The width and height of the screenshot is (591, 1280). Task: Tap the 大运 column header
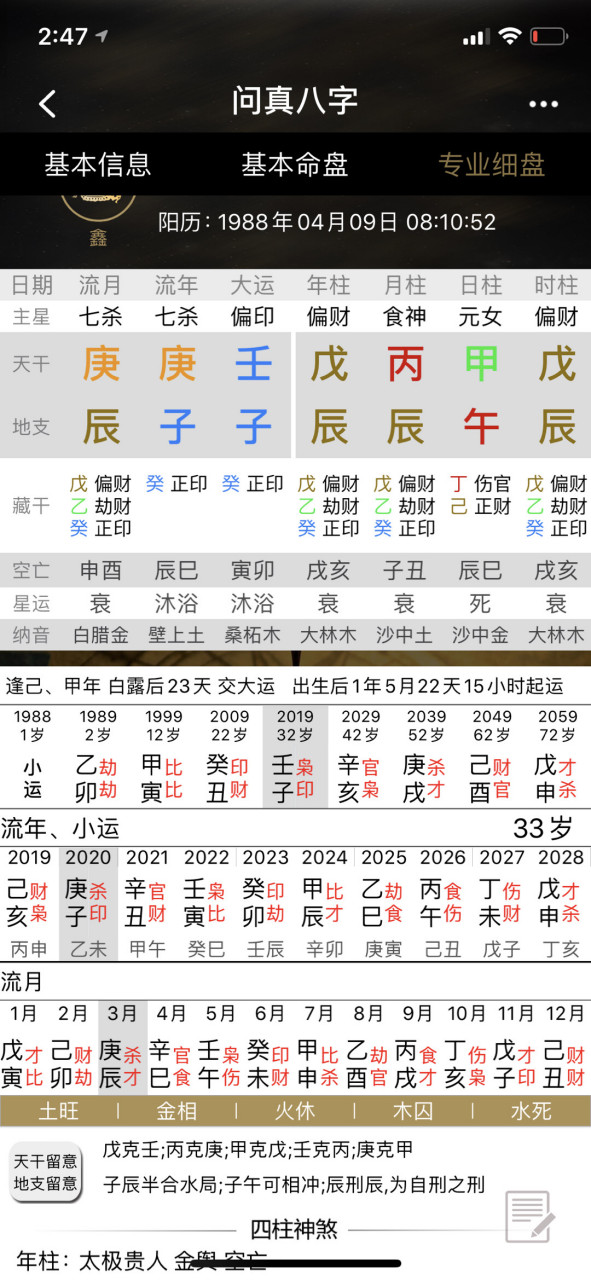[x=253, y=286]
